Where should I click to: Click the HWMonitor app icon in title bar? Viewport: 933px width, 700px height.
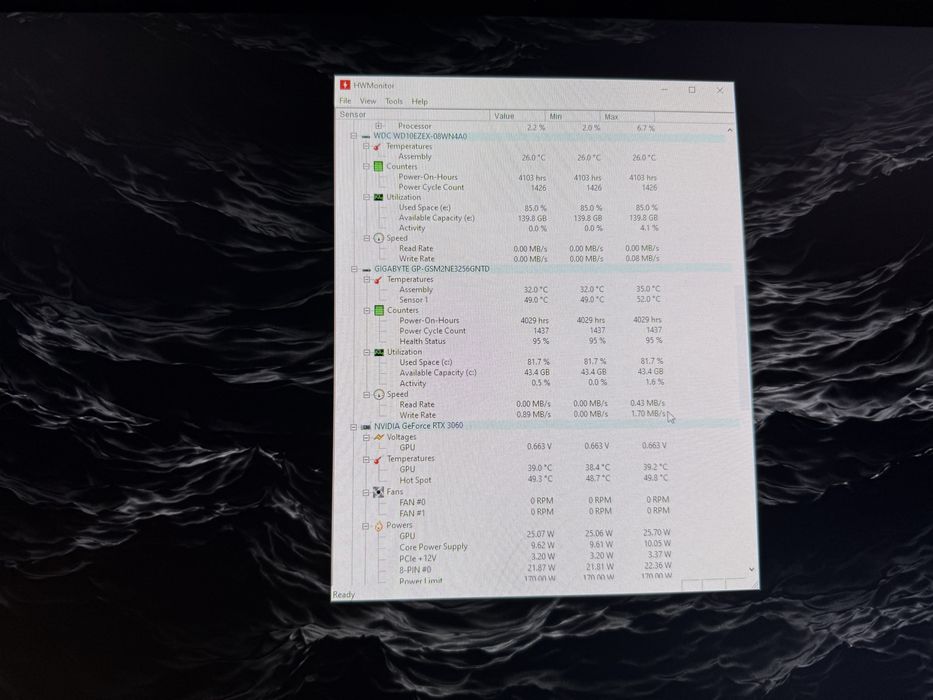(x=345, y=85)
